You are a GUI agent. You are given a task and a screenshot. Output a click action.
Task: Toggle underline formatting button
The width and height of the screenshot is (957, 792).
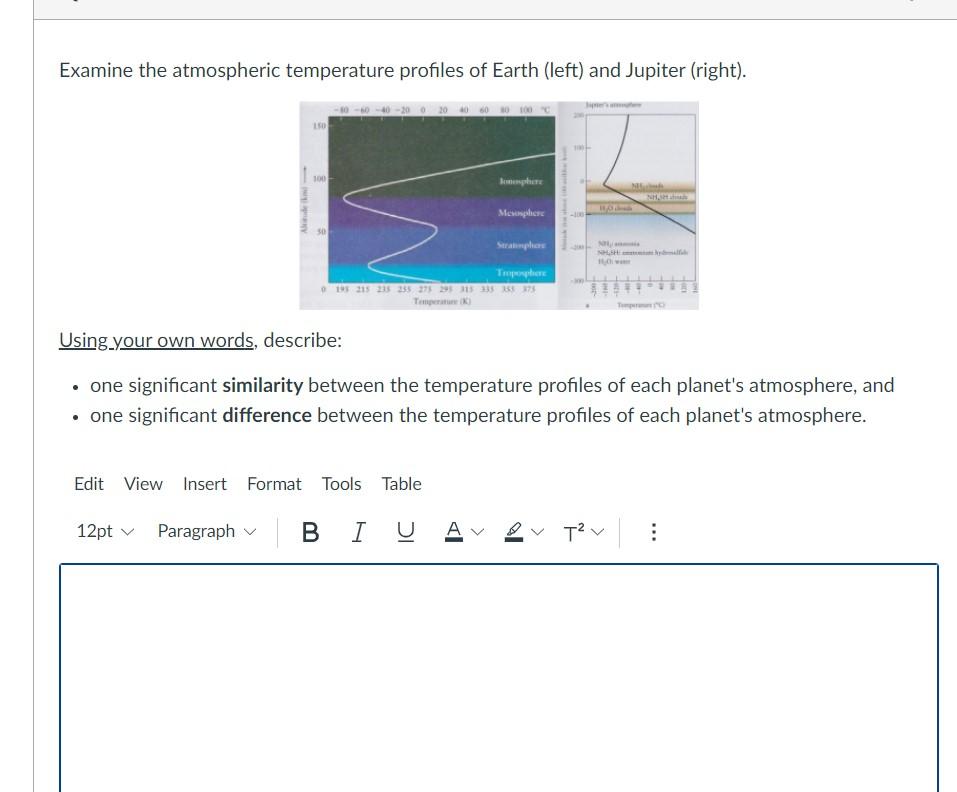[405, 532]
